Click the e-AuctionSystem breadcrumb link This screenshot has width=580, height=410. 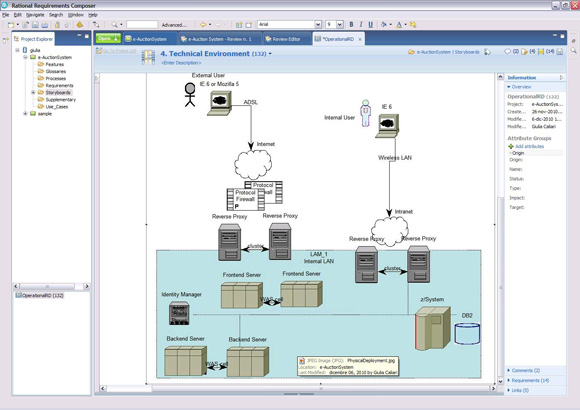[x=434, y=52]
